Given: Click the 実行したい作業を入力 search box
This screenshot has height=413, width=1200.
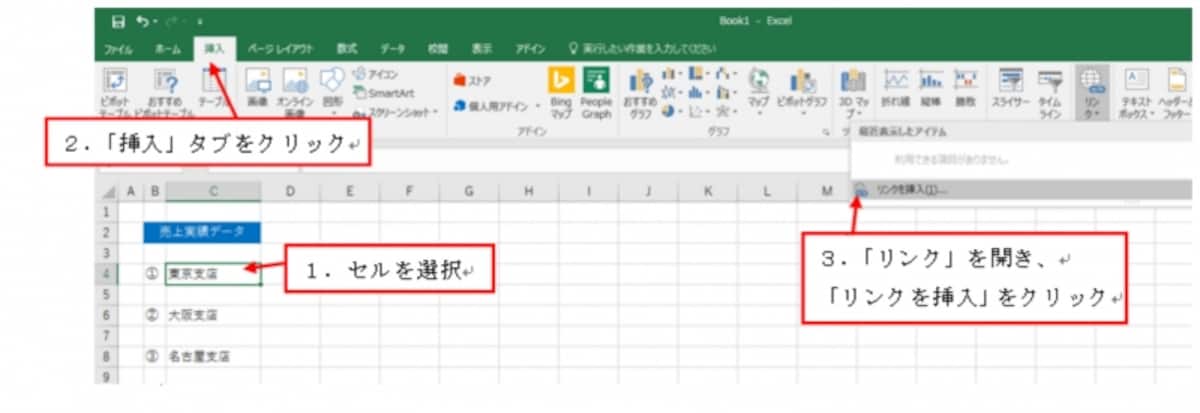Looking at the screenshot, I should pos(643,48).
